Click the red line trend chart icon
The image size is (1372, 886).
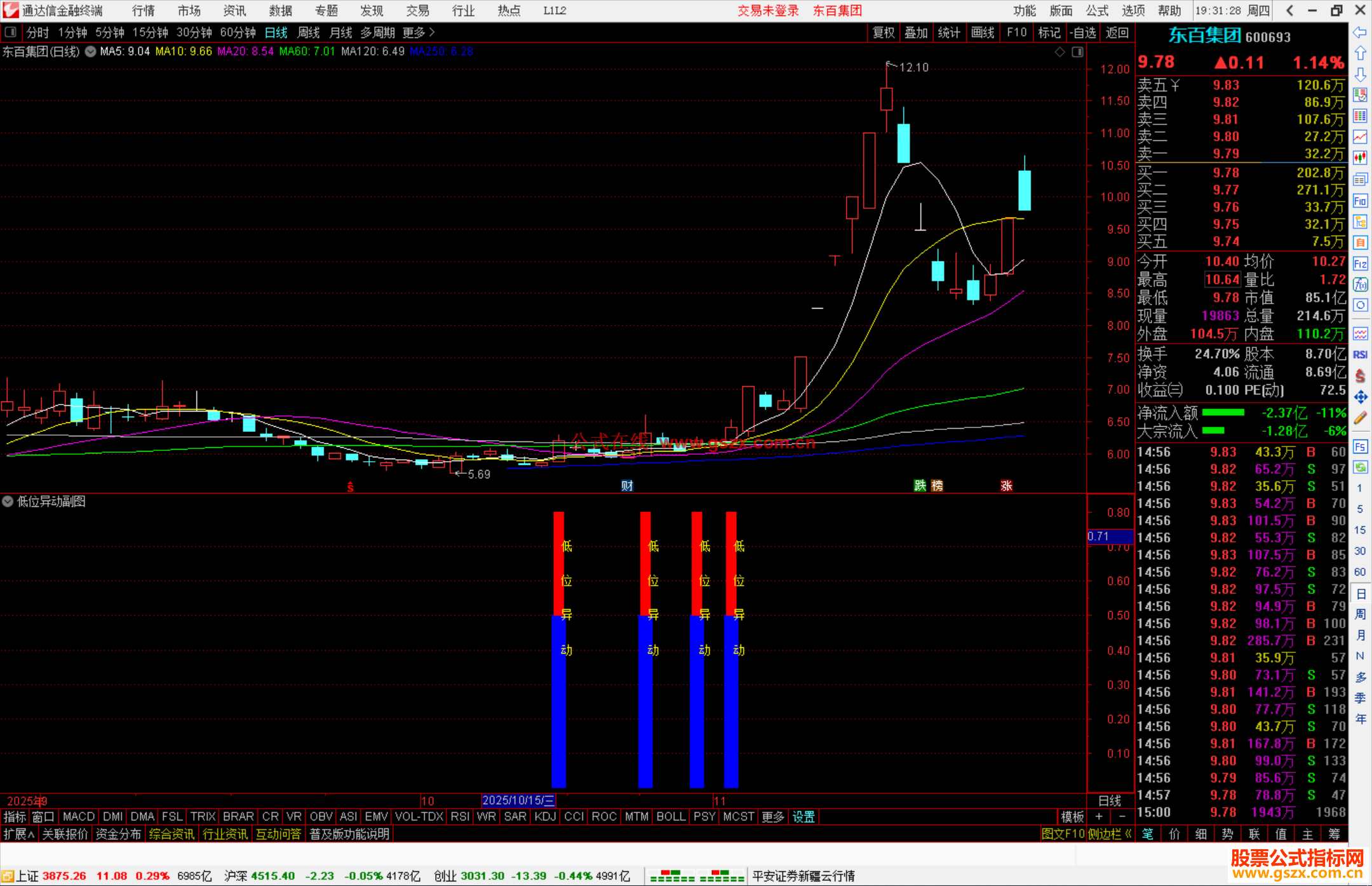coord(1360,137)
